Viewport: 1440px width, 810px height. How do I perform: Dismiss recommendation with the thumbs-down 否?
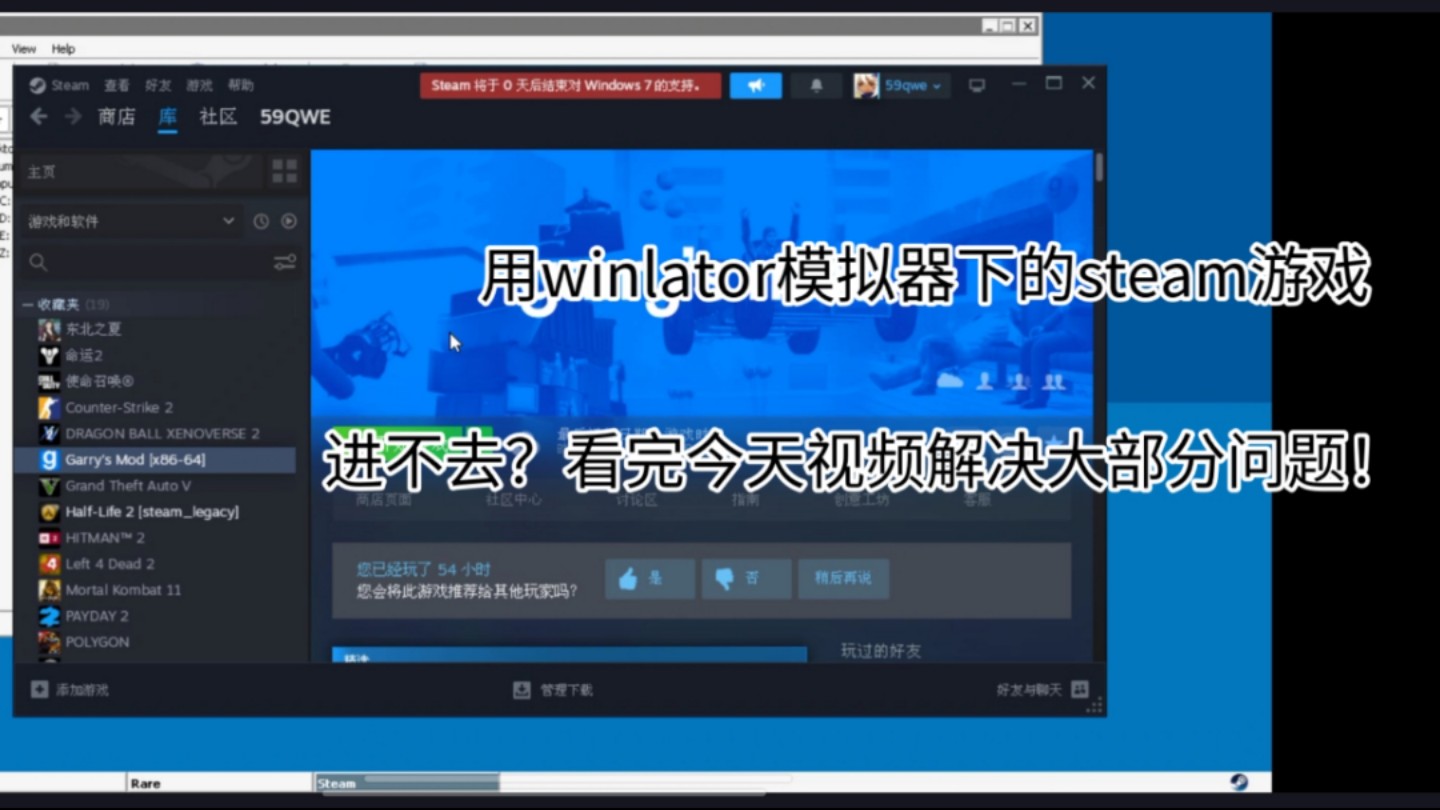pos(746,578)
